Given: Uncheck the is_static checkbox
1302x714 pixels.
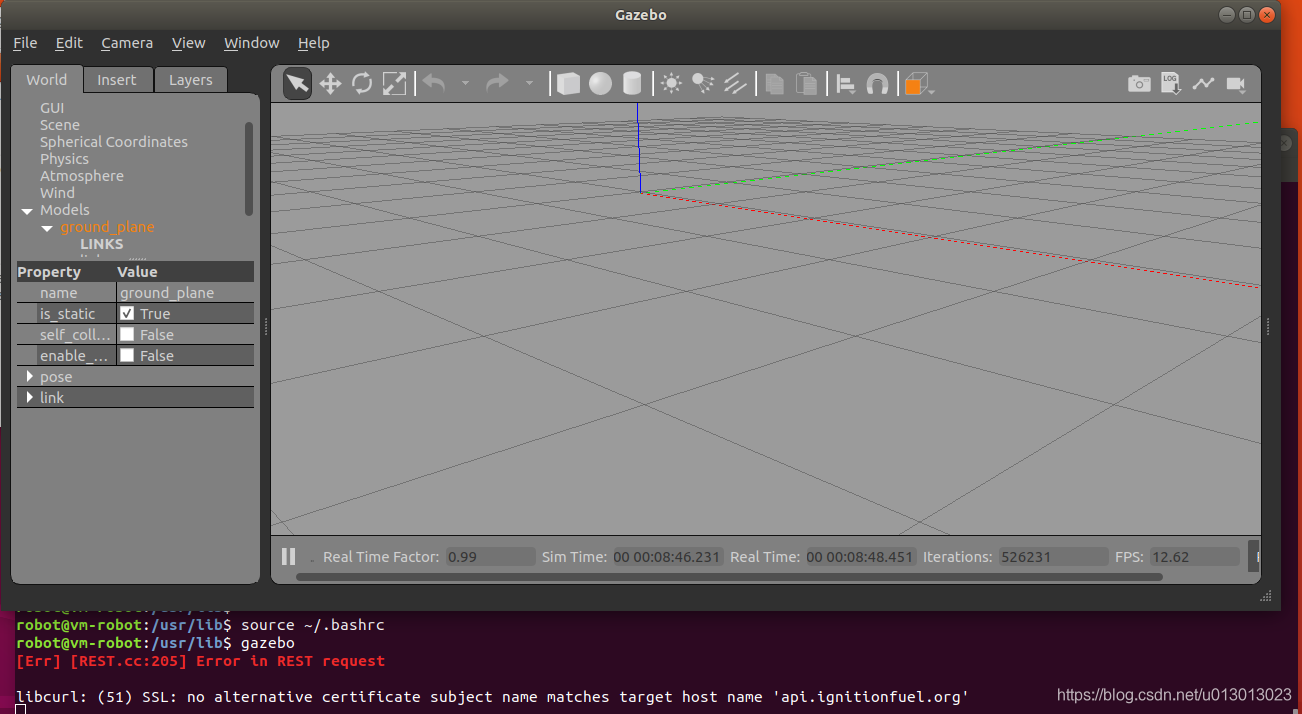Looking at the screenshot, I should pyautogui.click(x=127, y=313).
